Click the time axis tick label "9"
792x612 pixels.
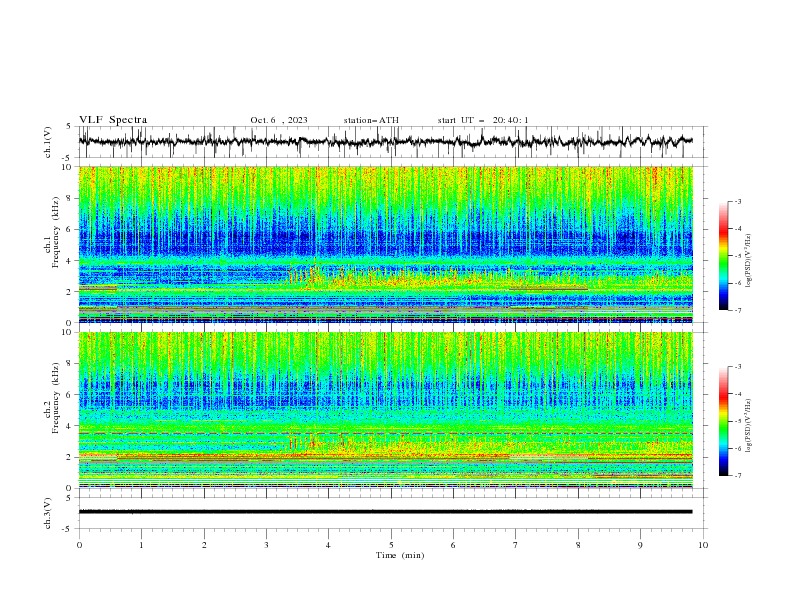pyautogui.click(x=640, y=545)
